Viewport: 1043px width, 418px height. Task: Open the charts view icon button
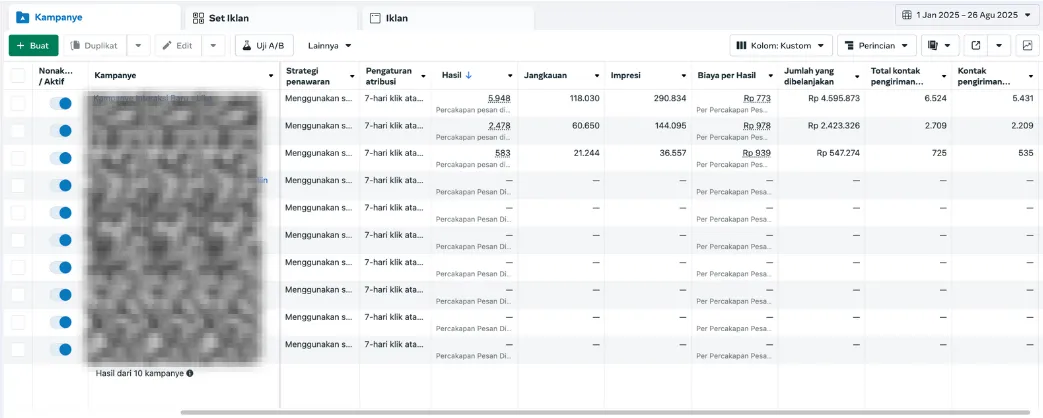click(x=1028, y=45)
